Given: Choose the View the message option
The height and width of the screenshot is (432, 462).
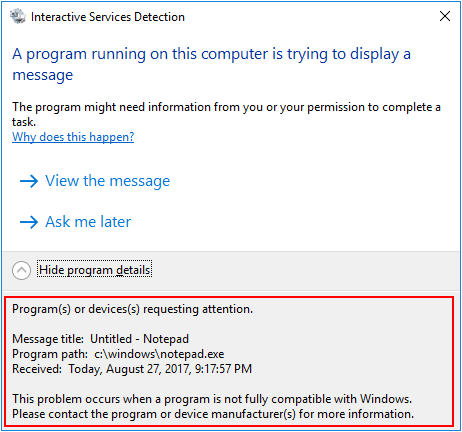Looking at the screenshot, I should [x=108, y=181].
